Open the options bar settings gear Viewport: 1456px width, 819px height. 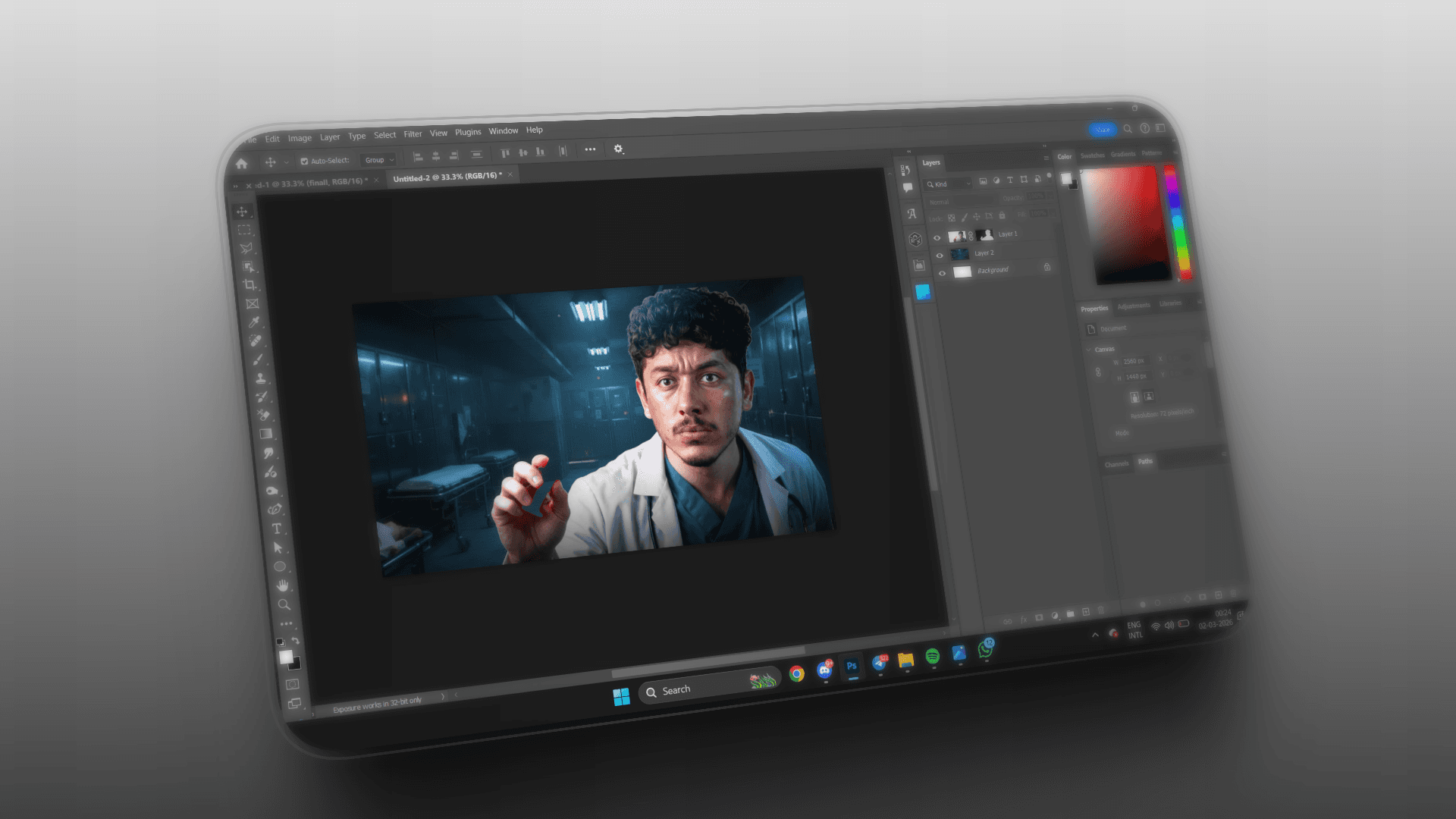(618, 149)
